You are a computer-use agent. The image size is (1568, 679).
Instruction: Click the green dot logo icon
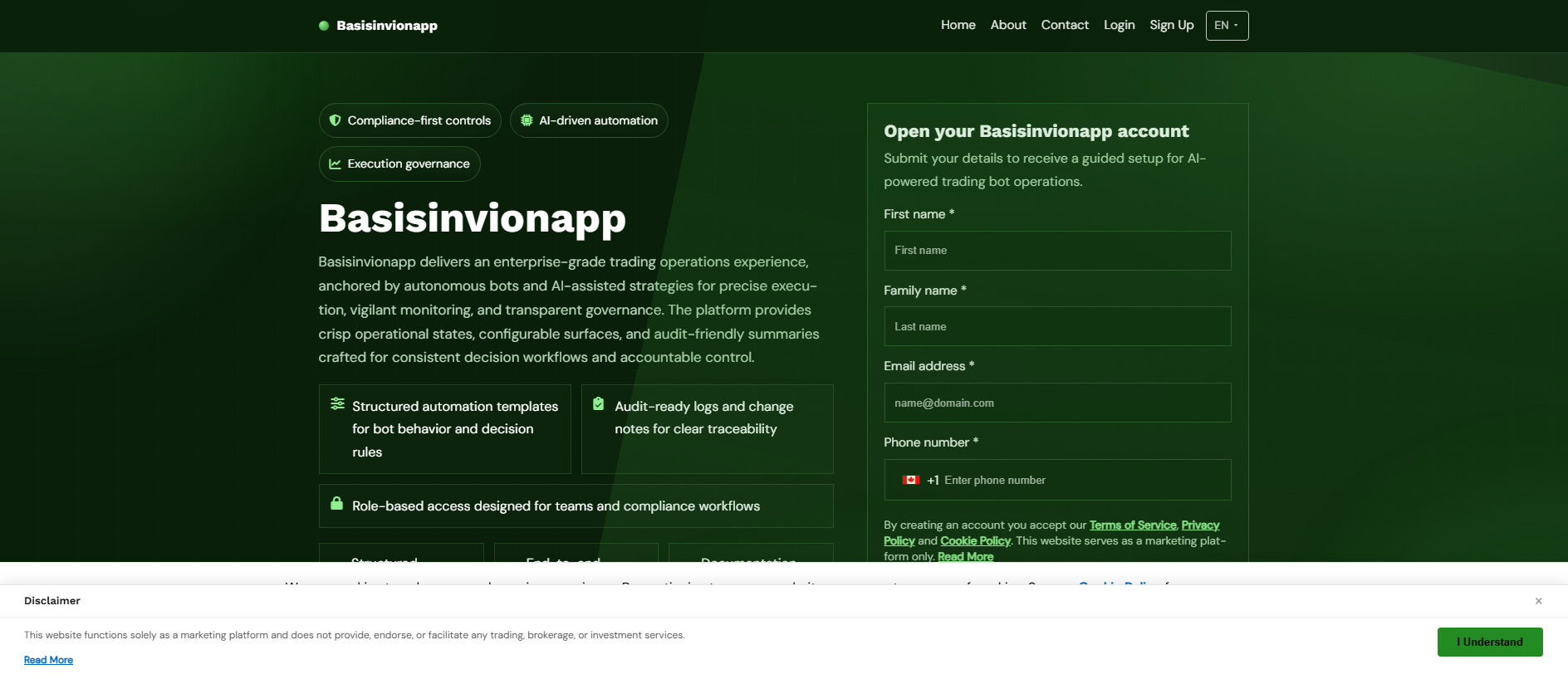coord(324,26)
